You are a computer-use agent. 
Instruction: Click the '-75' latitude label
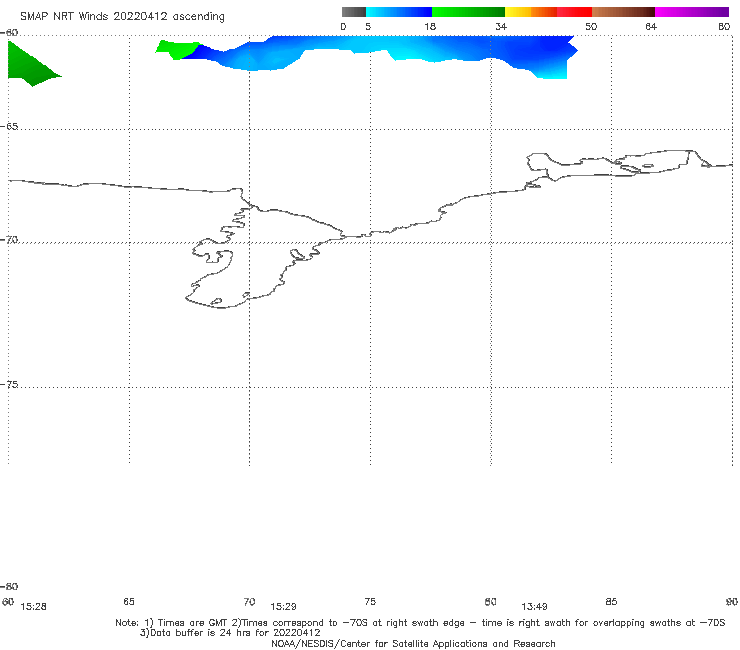[9, 384]
